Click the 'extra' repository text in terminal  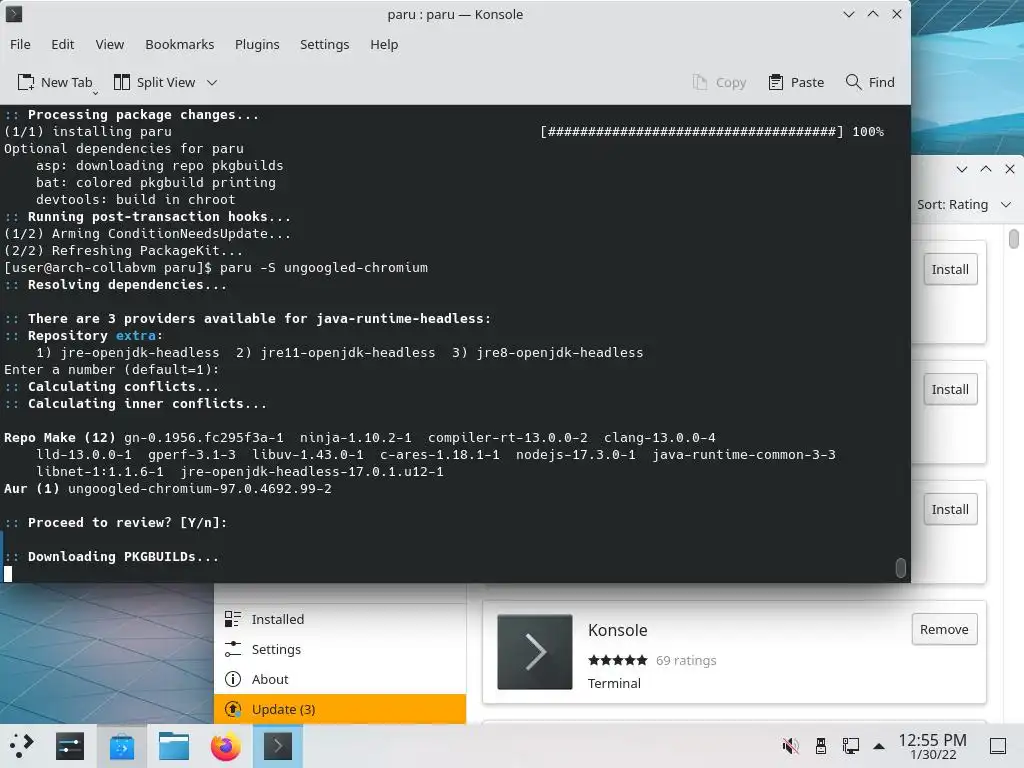point(136,336)
